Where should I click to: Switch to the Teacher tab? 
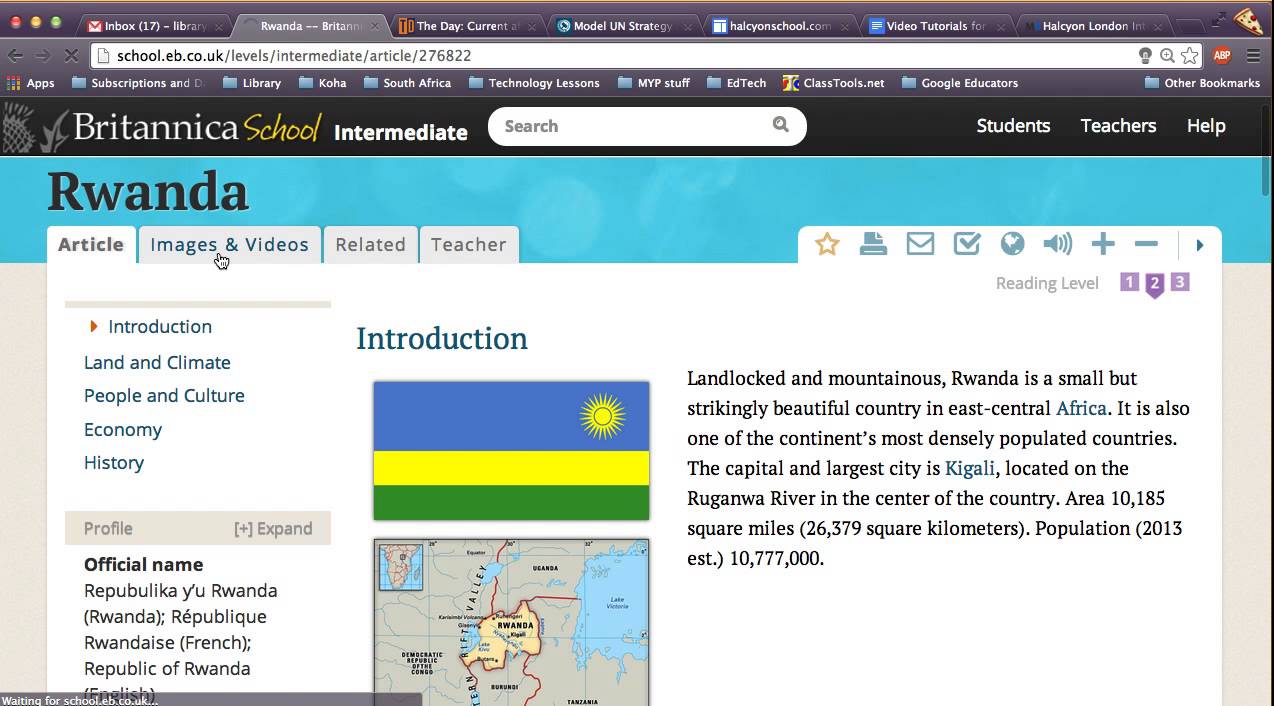[x=468, y=244]
